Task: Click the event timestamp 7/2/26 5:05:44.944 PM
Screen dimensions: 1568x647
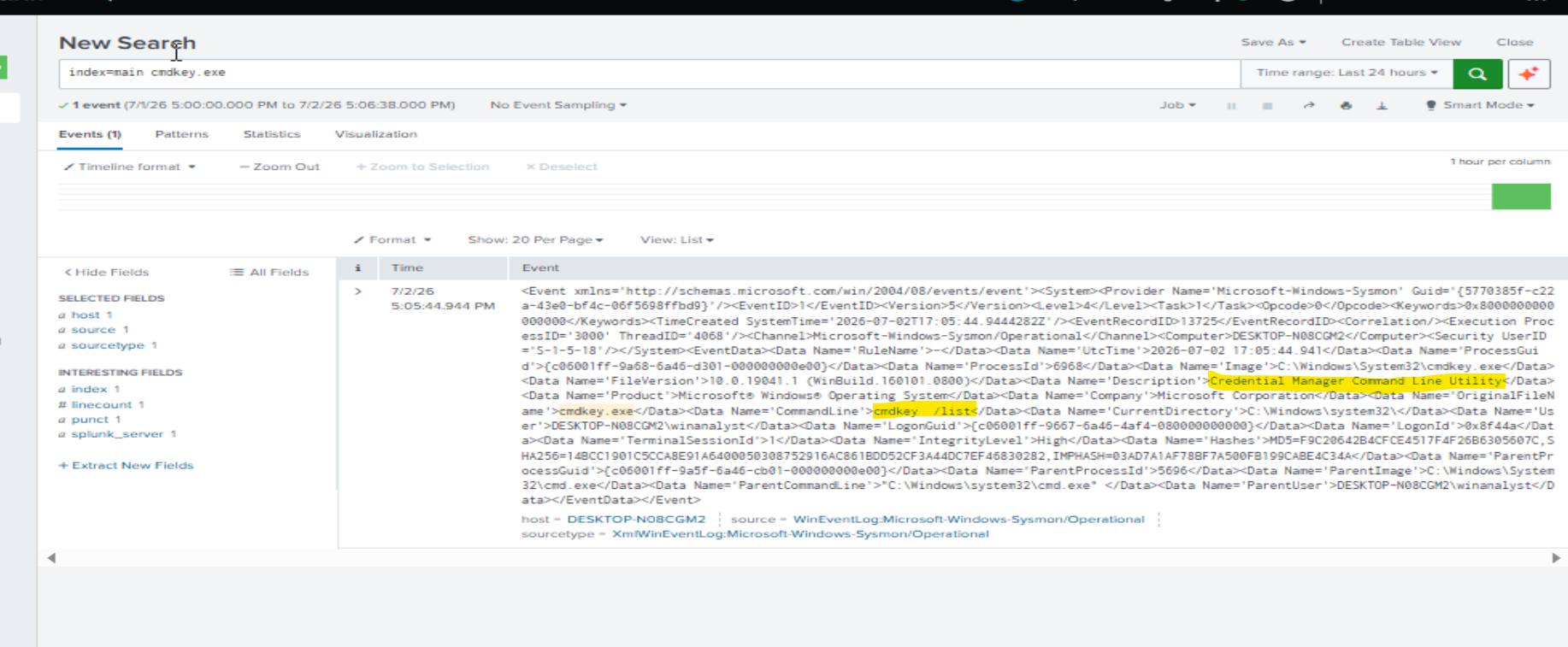Action: pyautogui.click(x=443, y=298)
